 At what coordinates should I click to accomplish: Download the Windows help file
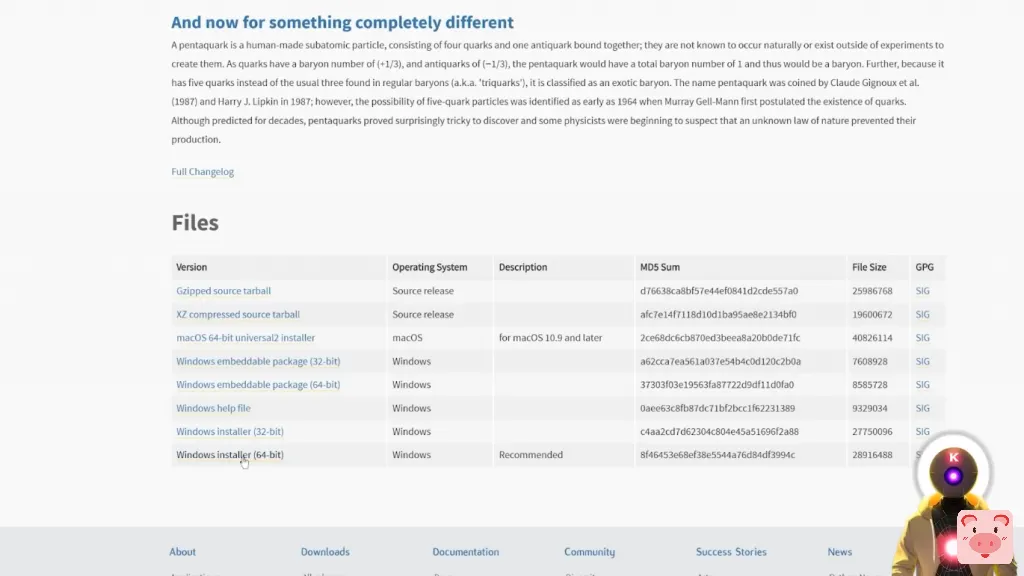(213, 408)
